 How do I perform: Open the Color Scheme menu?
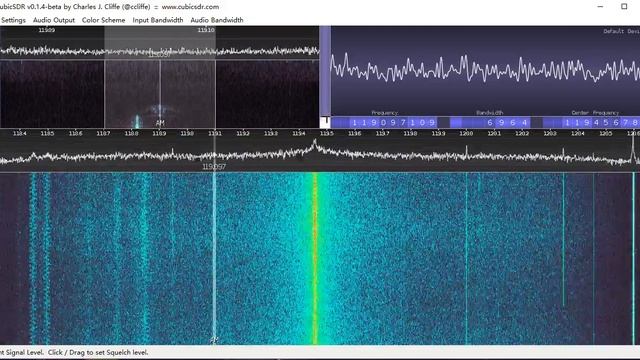(x=103, y=20)
